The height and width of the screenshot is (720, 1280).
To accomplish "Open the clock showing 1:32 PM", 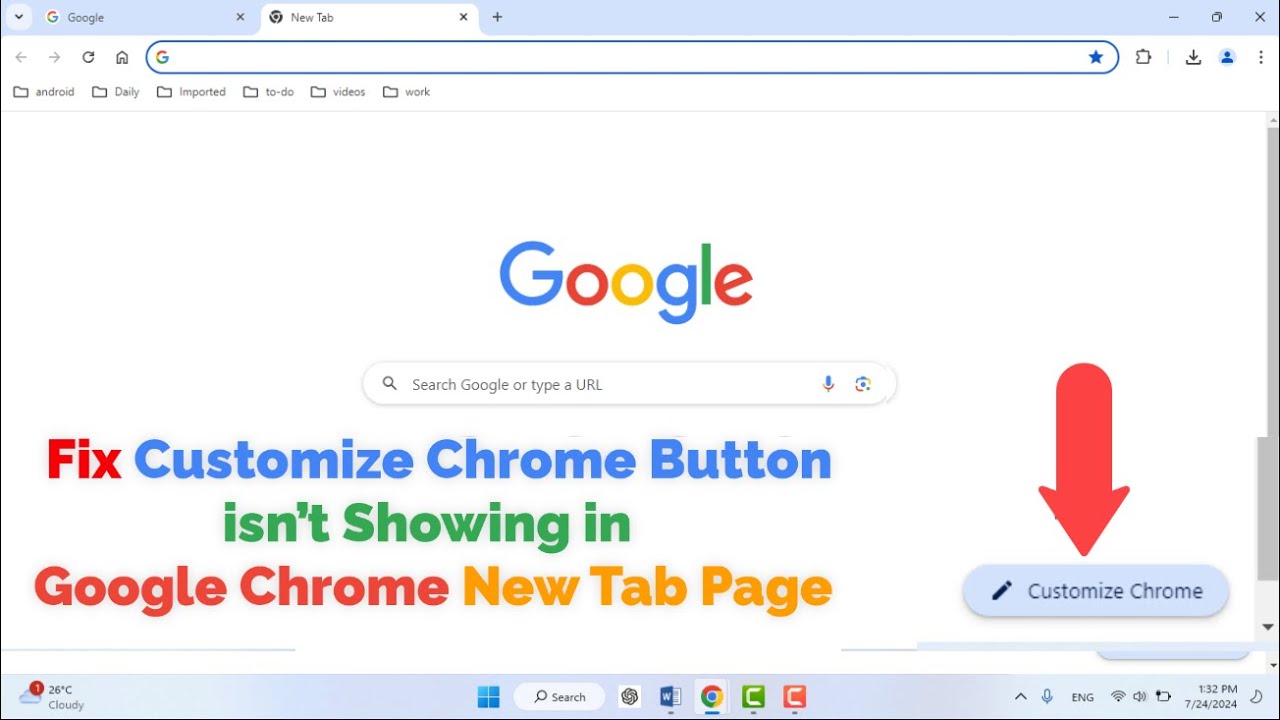I will coord(1211,697).
